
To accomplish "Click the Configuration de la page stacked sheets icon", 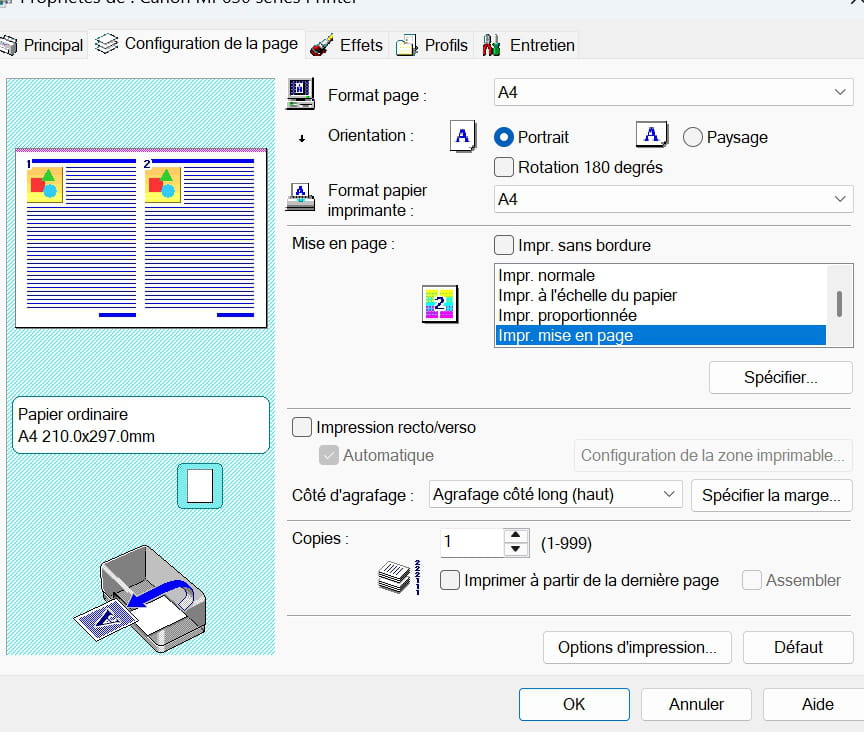I will (106, 44).
